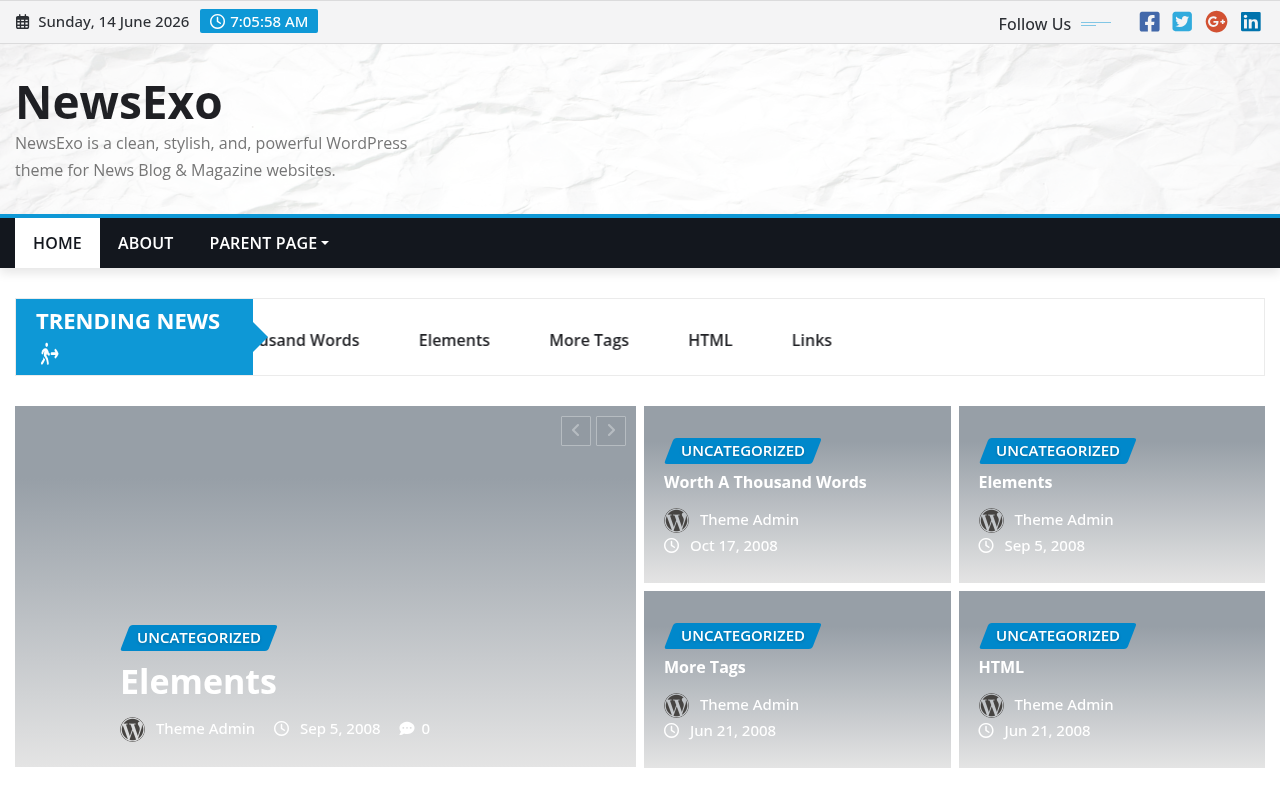Click Uncategorized badge above Worth A Thousand Words
This screenshot has height=800, width=1280.
pyautogui.click(x=743, y=451)
